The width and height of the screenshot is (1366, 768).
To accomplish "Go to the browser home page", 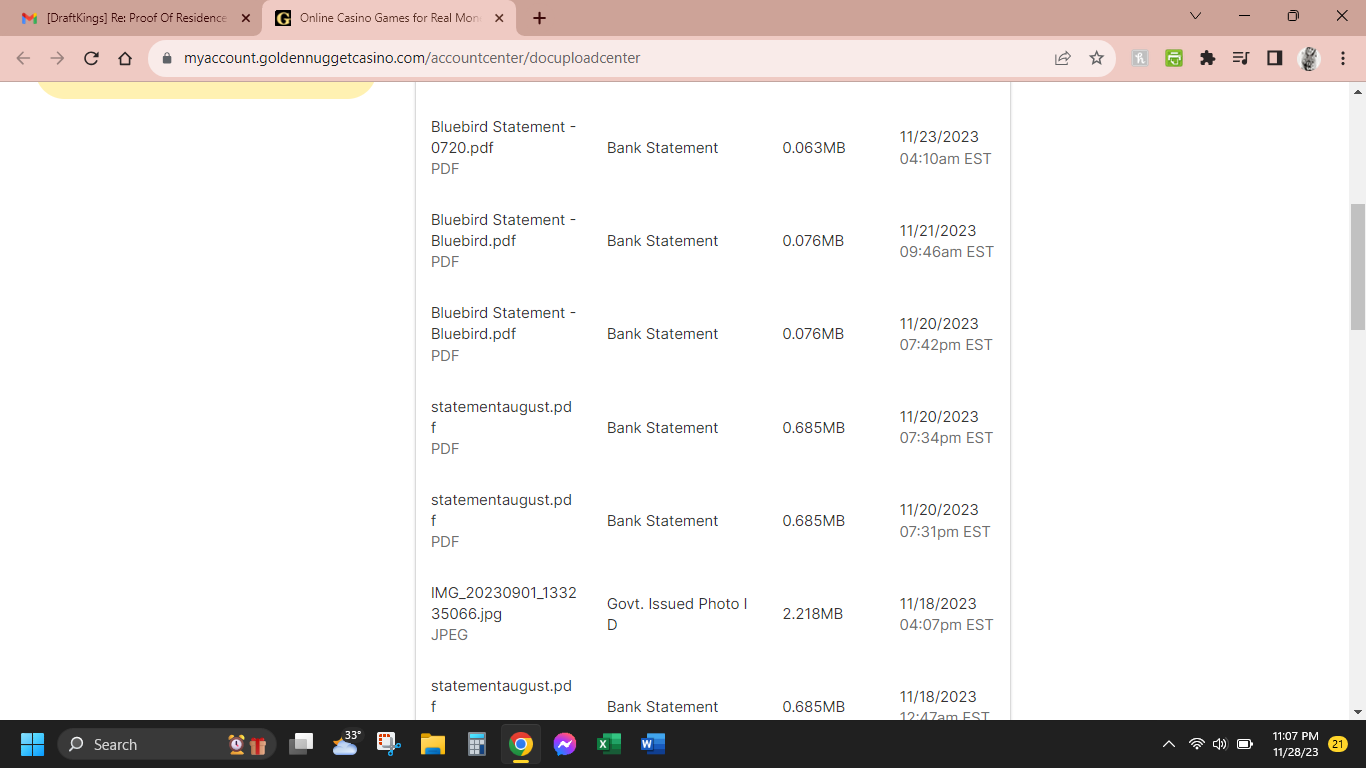I will (125, 58).
